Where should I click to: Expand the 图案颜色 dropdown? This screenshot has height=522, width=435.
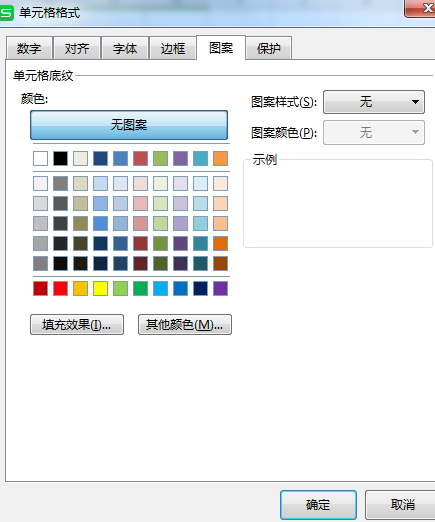tap(374, 133)
